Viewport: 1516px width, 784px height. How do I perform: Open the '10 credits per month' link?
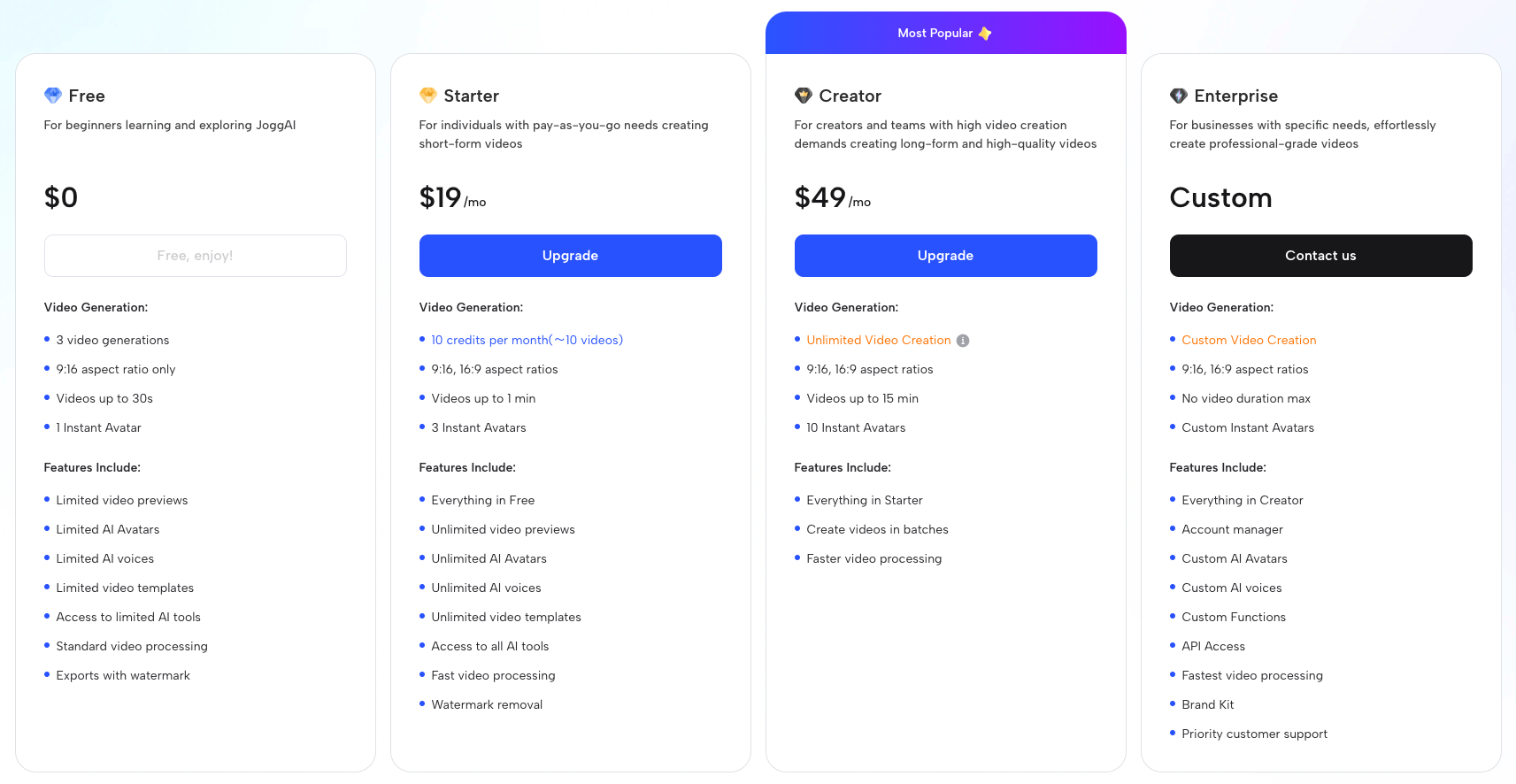click(527, 341)
